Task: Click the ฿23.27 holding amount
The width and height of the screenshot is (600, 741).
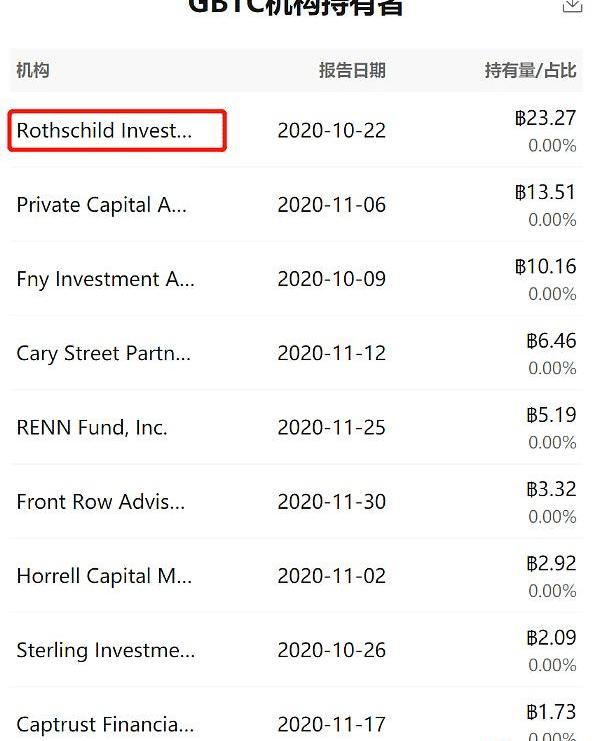Action: [545, 118]
